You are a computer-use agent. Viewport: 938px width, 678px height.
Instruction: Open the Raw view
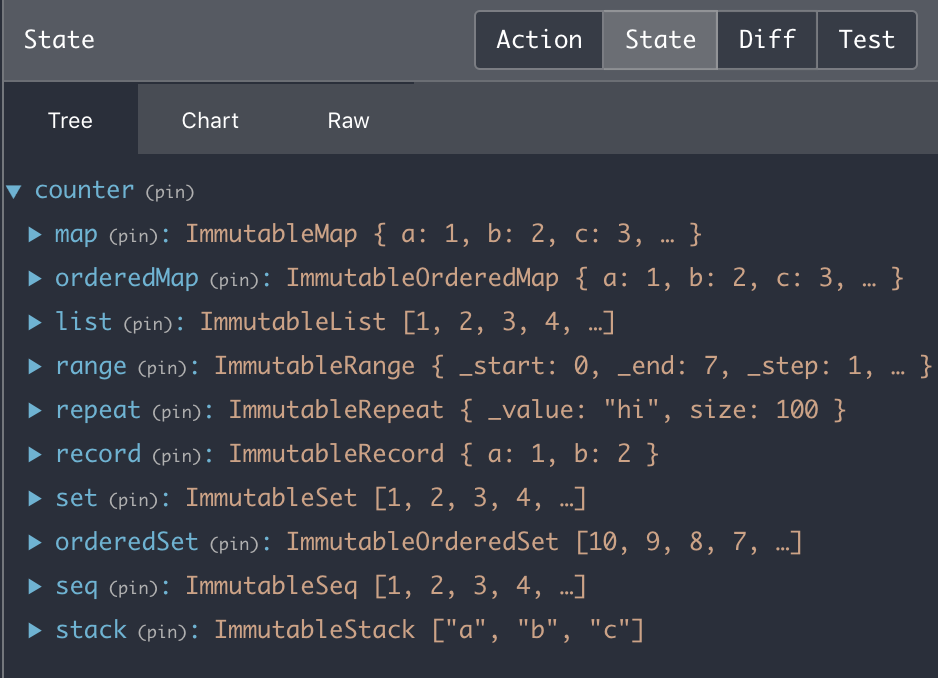(x=348, y=120)
